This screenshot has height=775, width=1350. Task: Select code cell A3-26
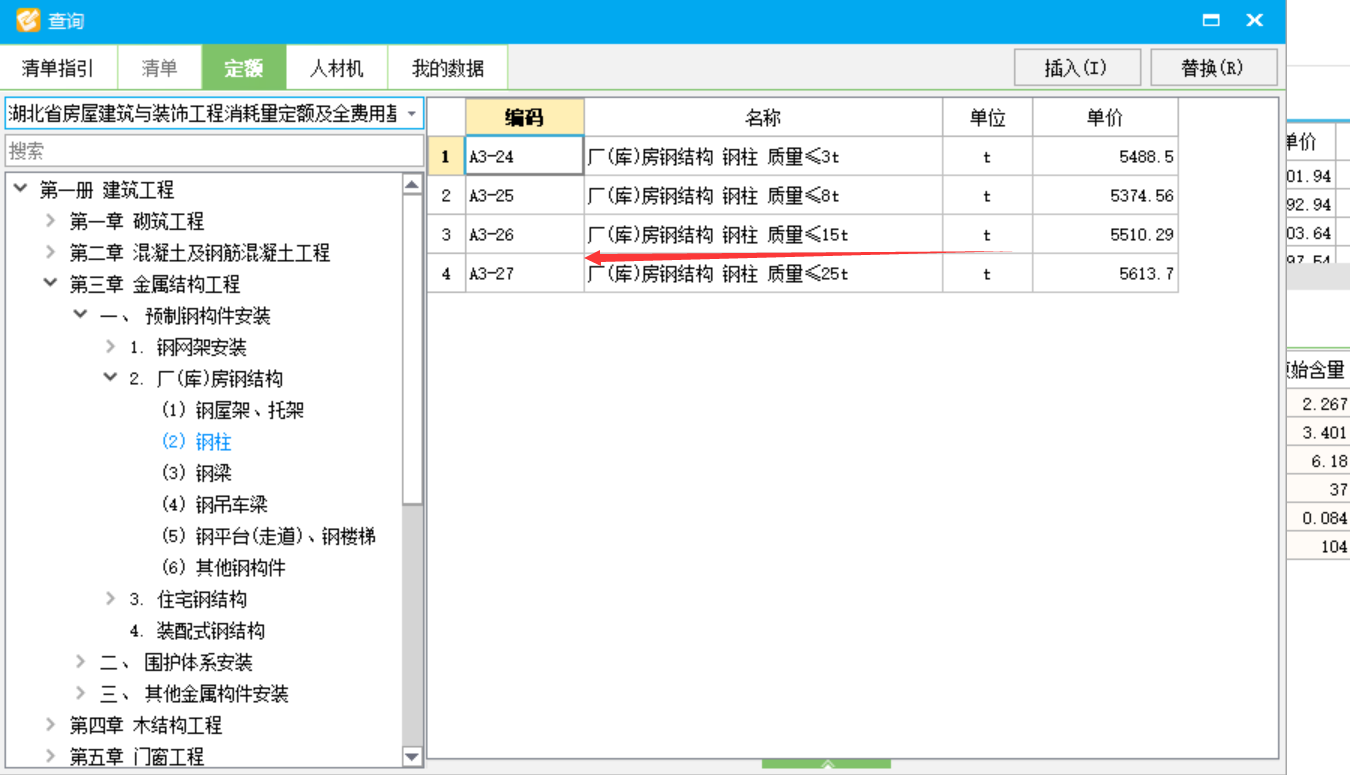(x=524, y=234)
